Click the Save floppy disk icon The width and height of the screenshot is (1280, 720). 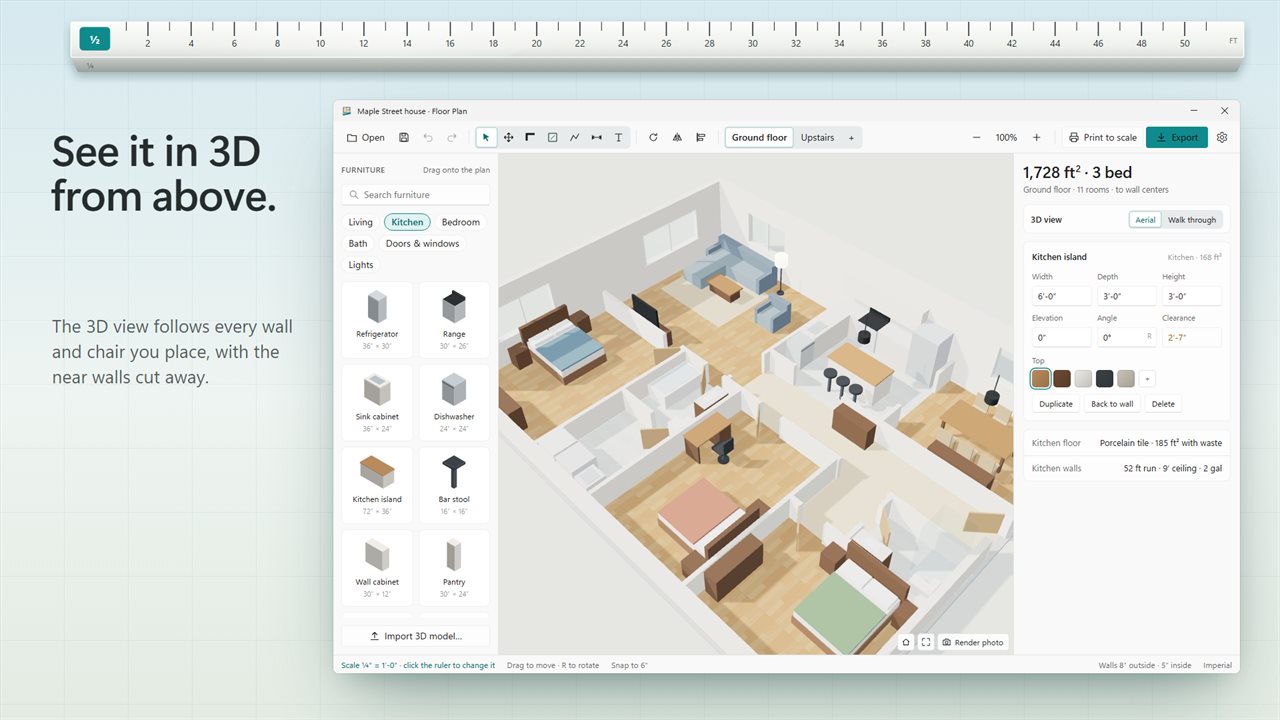point(404,138)
